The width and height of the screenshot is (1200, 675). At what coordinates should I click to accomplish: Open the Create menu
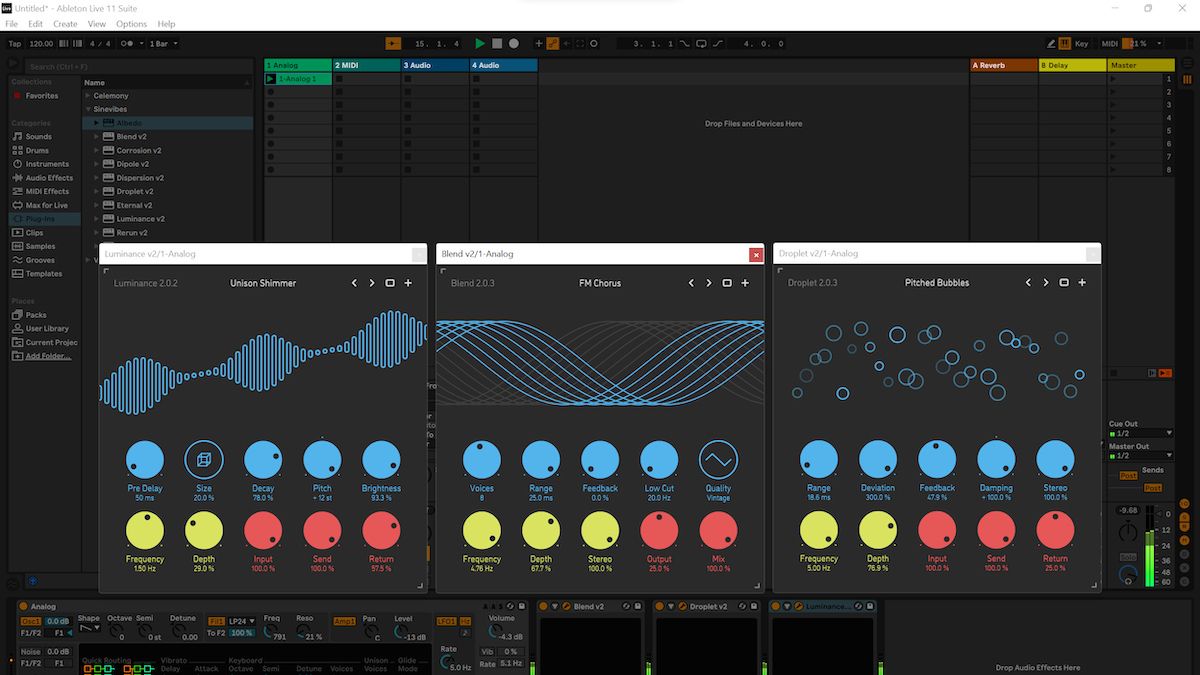click(x=65, y=23)
